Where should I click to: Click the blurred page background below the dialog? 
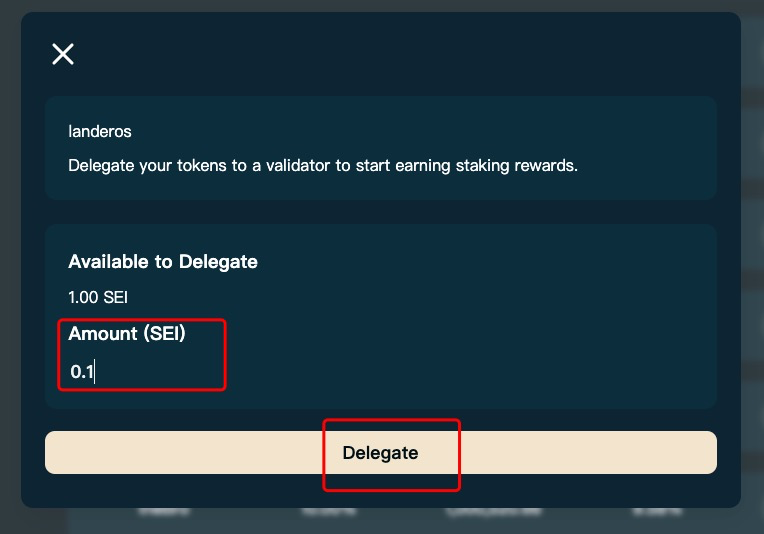(400, 522)
